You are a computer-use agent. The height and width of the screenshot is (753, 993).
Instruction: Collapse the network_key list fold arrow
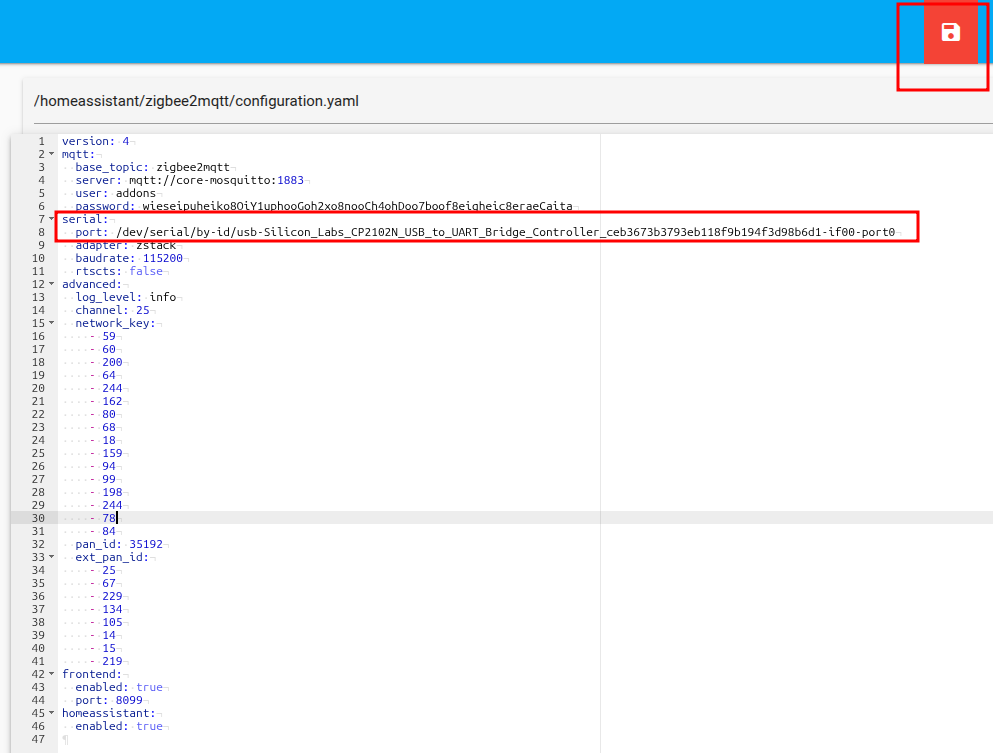(51, 323)
